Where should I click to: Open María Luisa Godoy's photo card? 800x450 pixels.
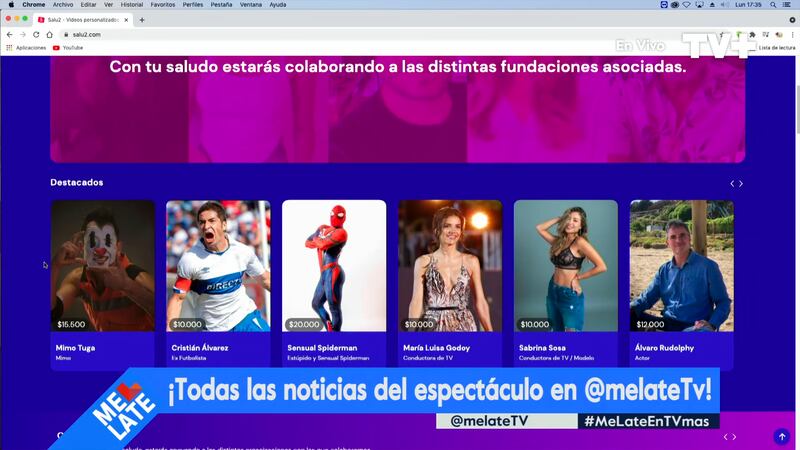tap(450, 266)
